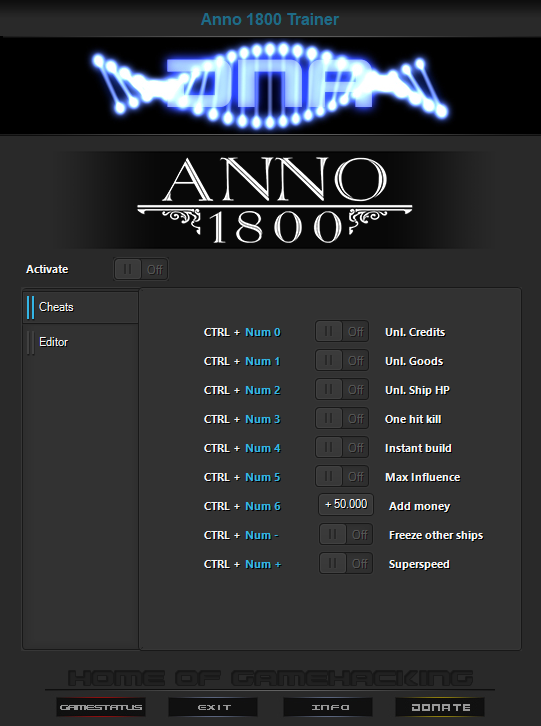
Task: Click the Max Influence label
Action: [423, 477]
